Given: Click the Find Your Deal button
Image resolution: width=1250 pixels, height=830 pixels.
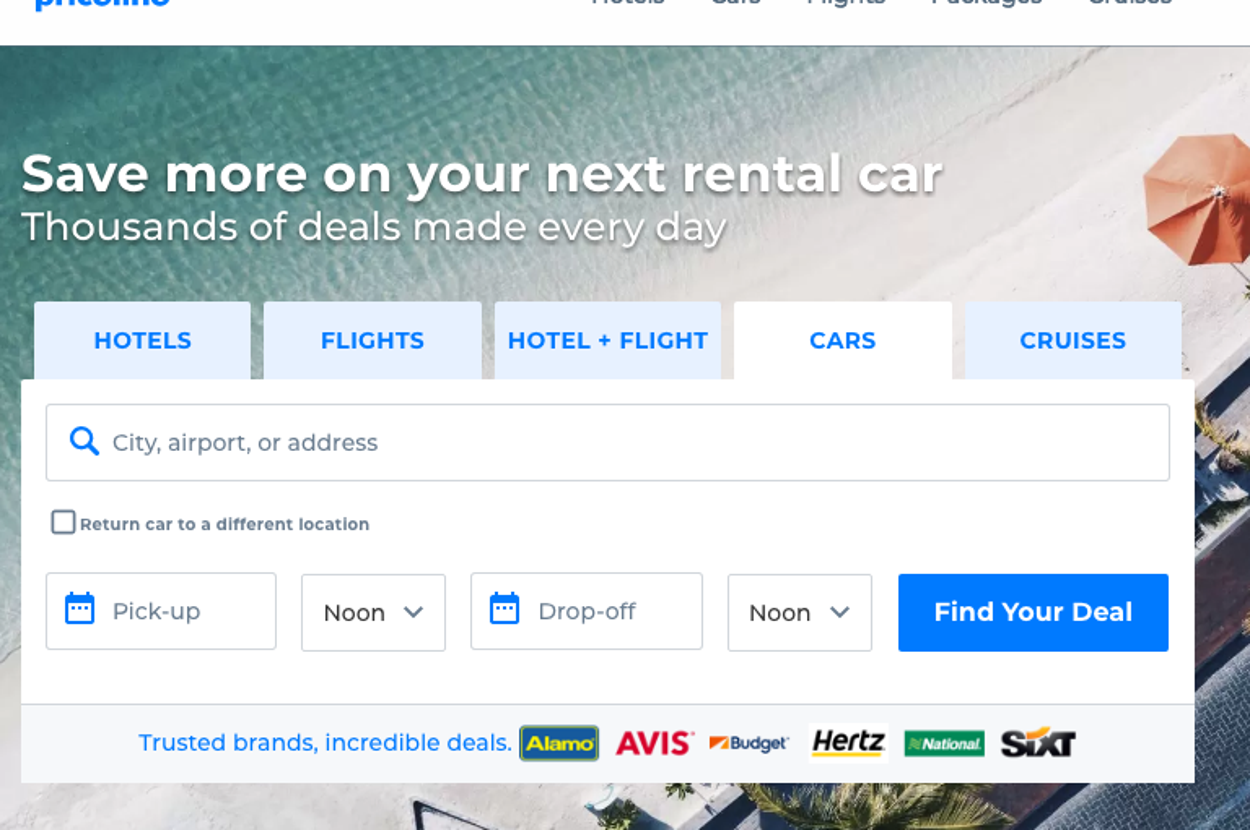Looking at the screenshot, I should 1033,612.
